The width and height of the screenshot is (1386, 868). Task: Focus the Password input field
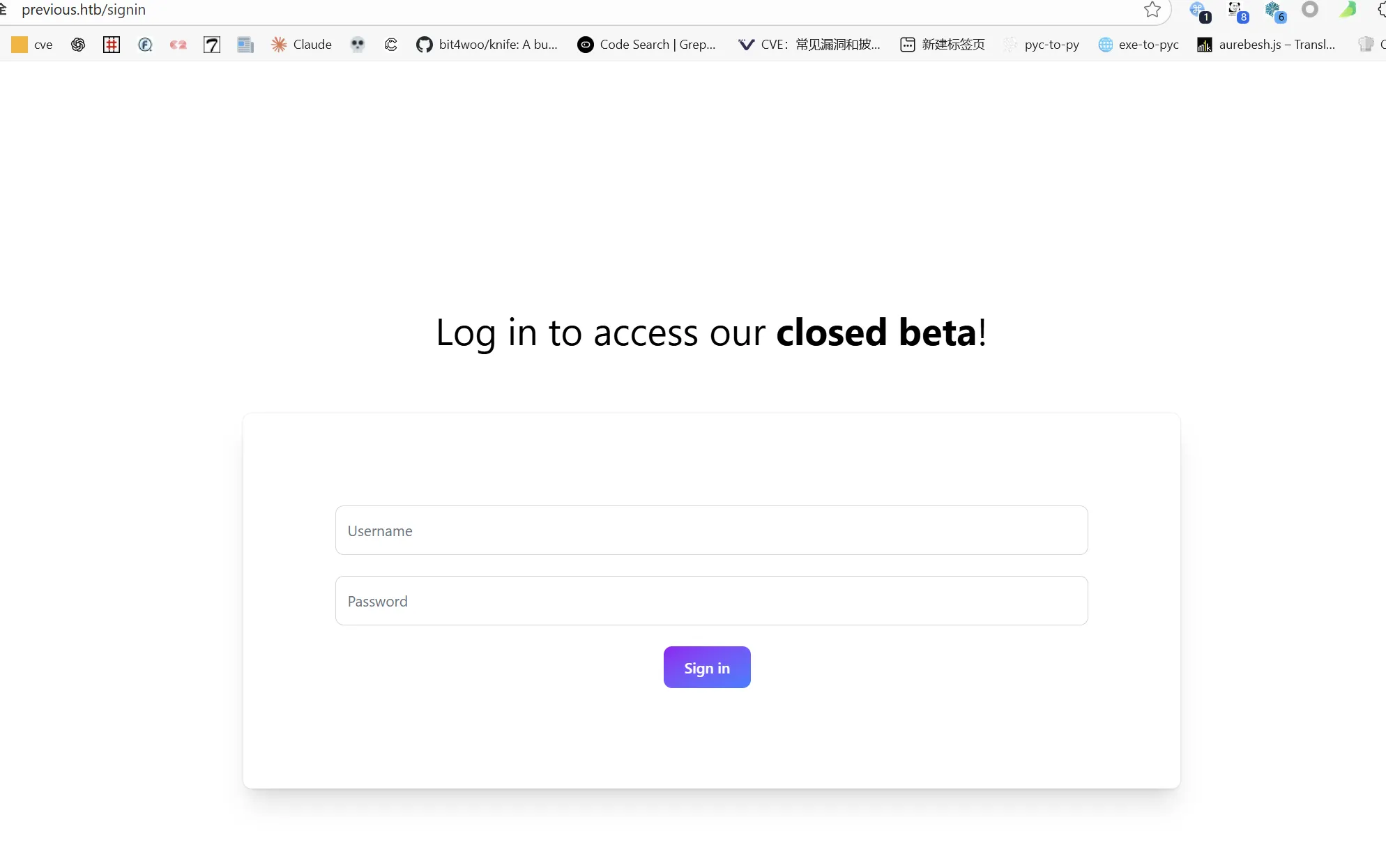711,601
